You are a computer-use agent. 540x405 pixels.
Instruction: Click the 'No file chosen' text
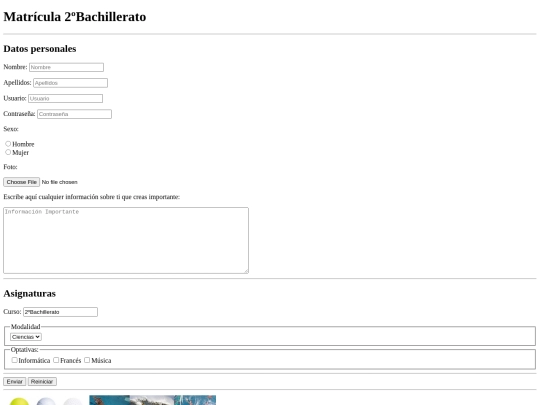pyautogui.click(x=60, y=182)
